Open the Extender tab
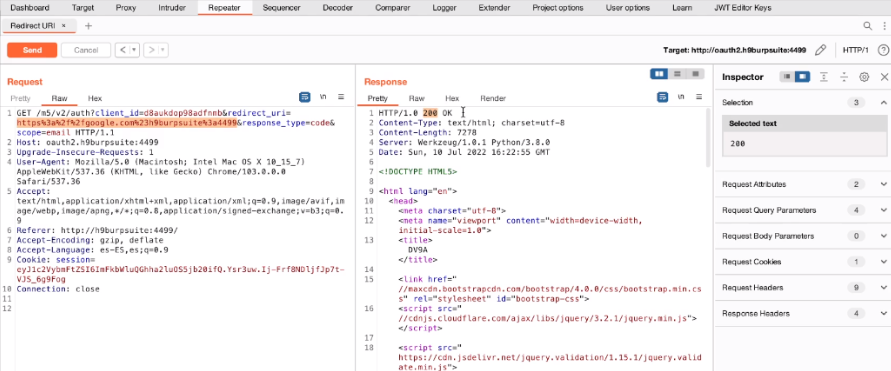Screen dimensions: 891x371 click(x=494, y=8)
